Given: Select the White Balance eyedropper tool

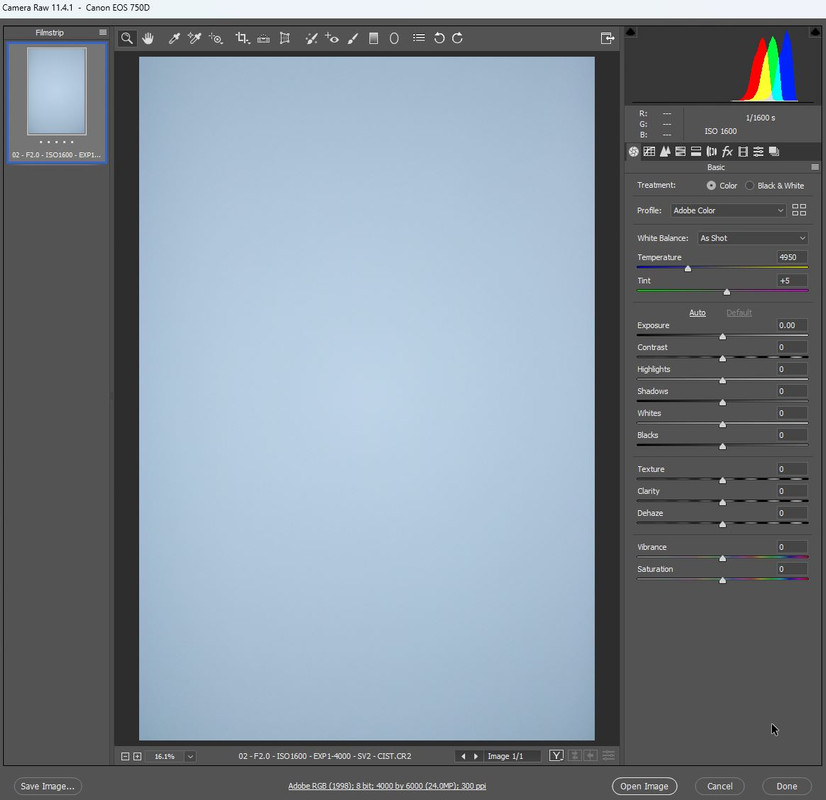Looking at the screenshot, I should click(174, 38).
